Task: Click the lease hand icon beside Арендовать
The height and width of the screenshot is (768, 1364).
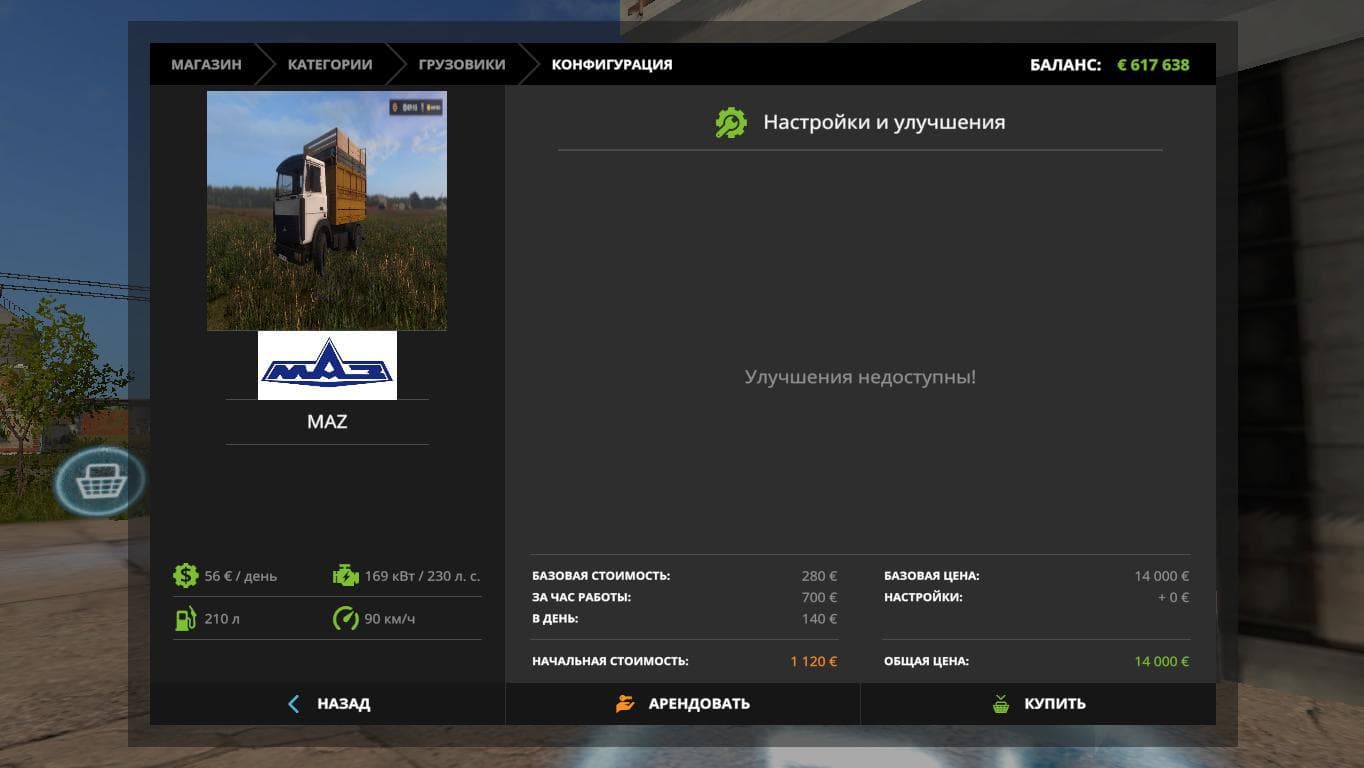Action: pos(625,703)
